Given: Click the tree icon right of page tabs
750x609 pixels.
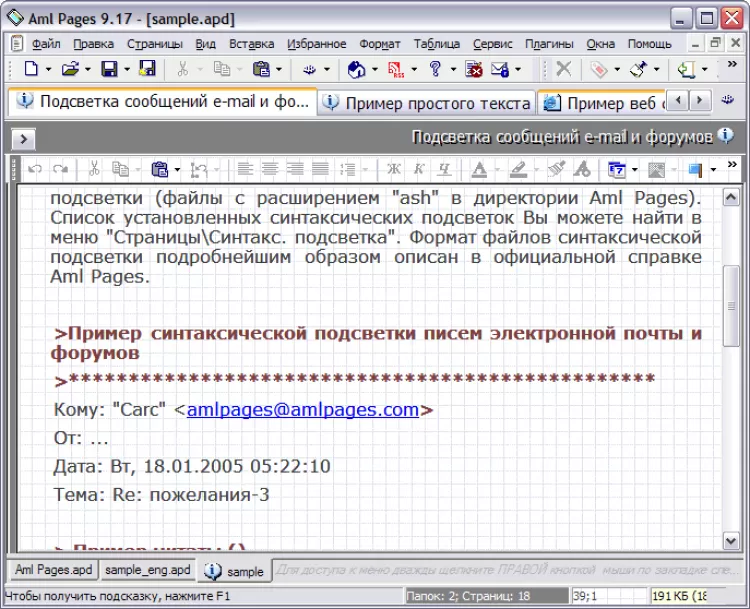Looking at the screenshot, I should pyautogui.click(x=728, y=100).
